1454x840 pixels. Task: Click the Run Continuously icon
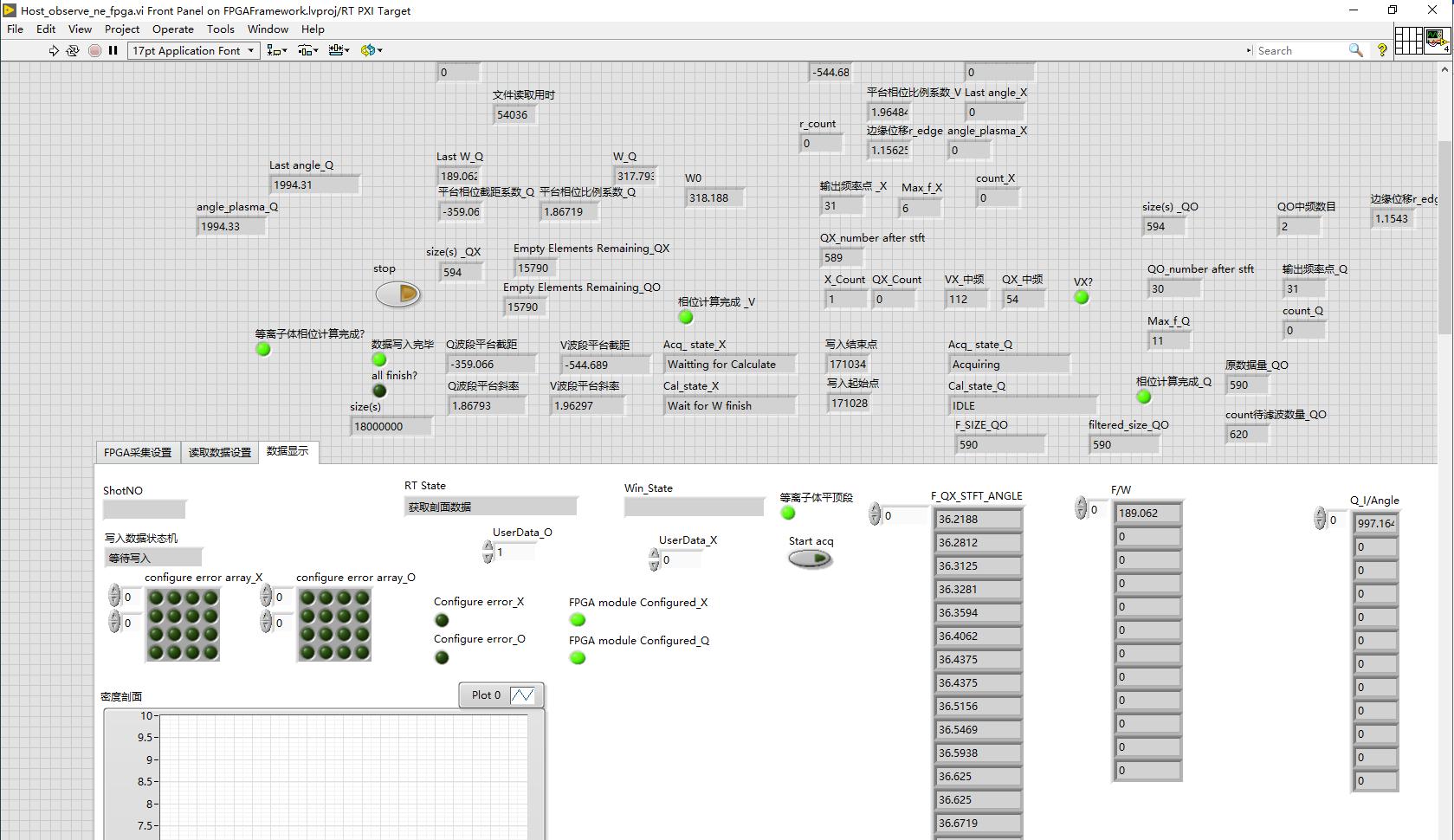[x=73, y=50]
